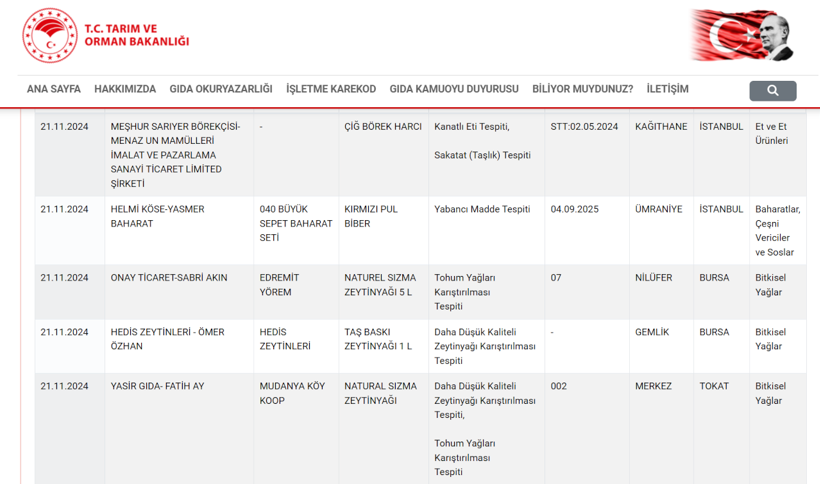Select the BİLİYOR MUYDUNUZ? menu item
The width and height of the screenshot is (820, 484).
tap(583, 89)
